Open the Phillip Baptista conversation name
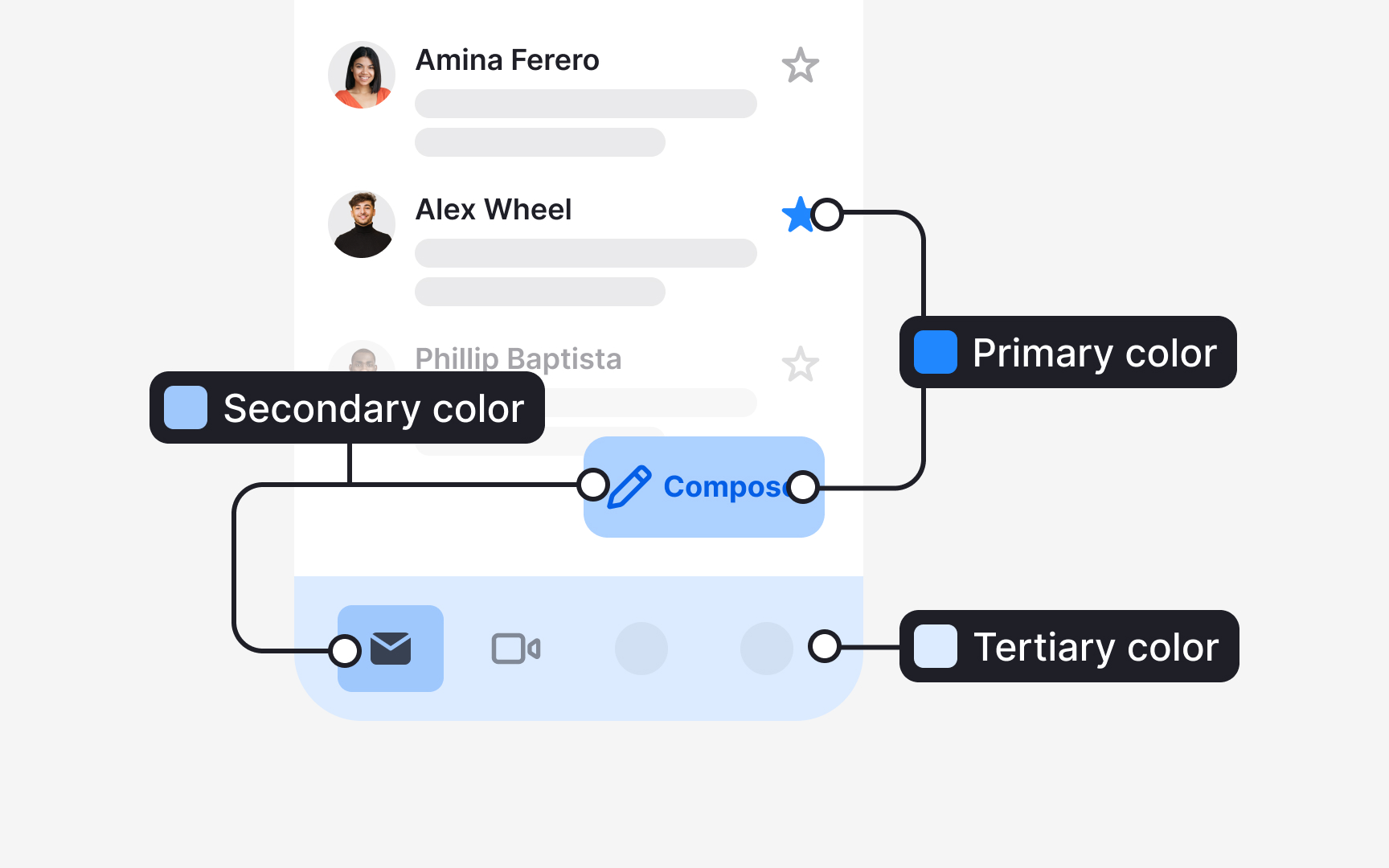1389x868 pixels. pyautogui.click(x=518, y=358)
